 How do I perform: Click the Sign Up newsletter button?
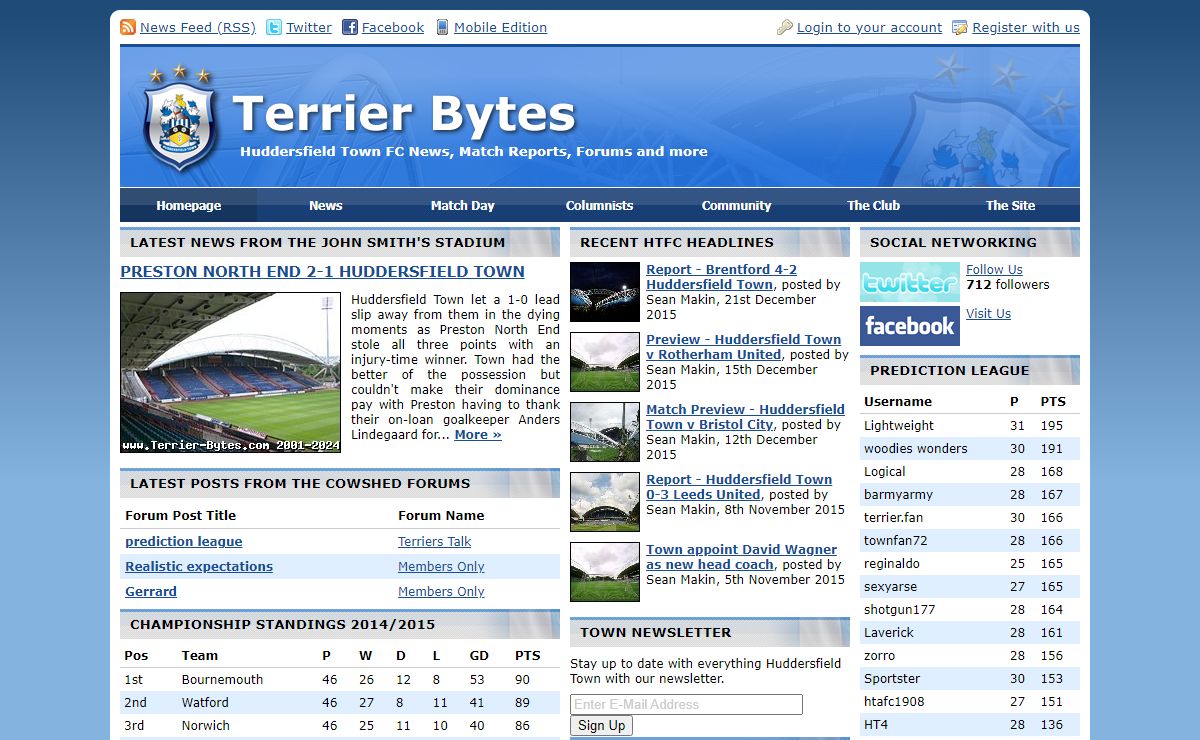(602, 726)
